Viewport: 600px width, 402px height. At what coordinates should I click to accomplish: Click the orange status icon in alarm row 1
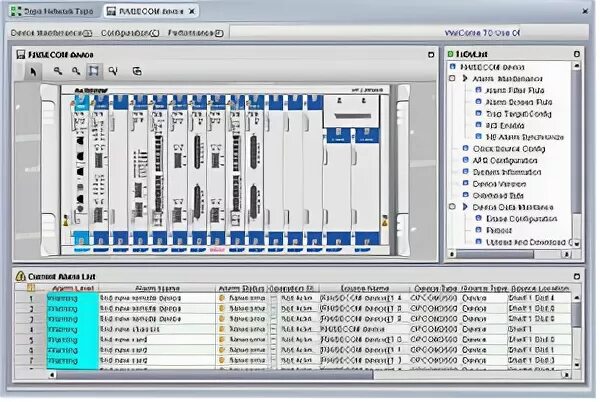221,298
